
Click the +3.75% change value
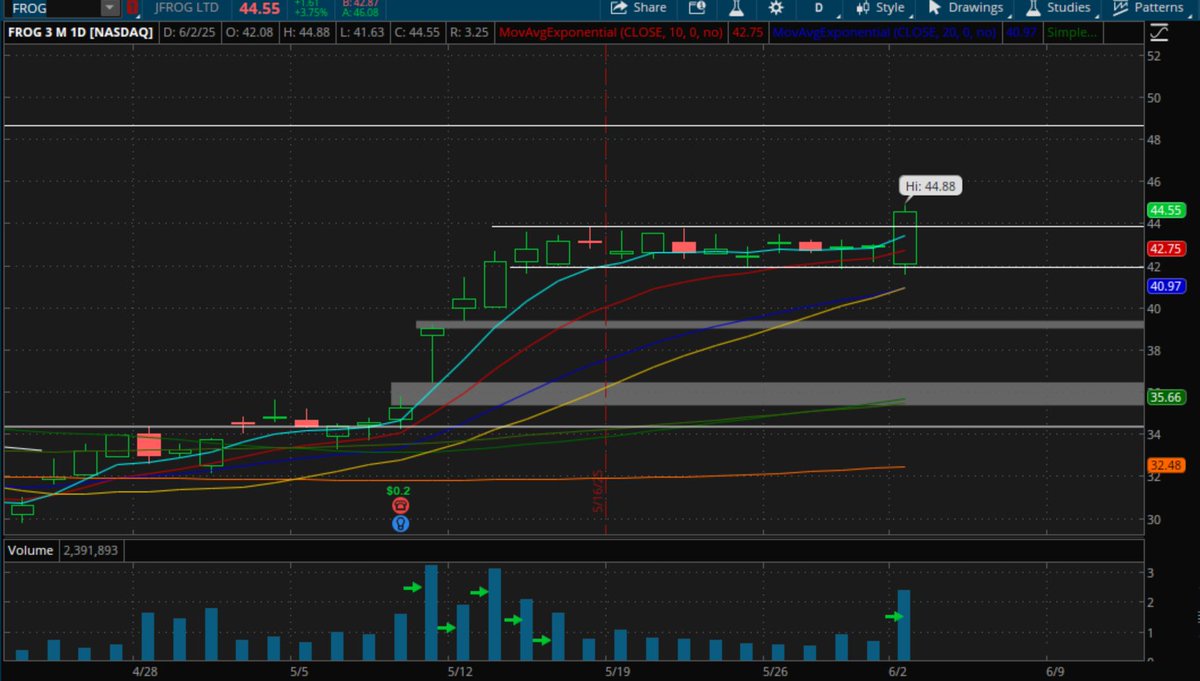311,13
